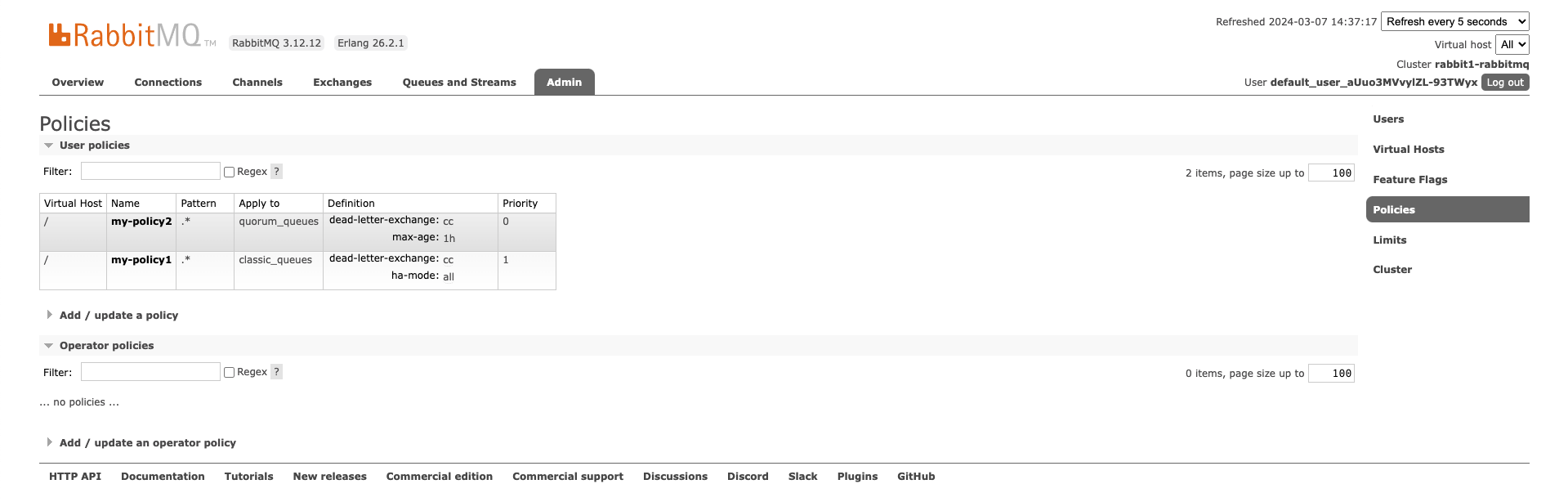Select Virtual Hosts in the admin sidebar

coord(1408,150)
